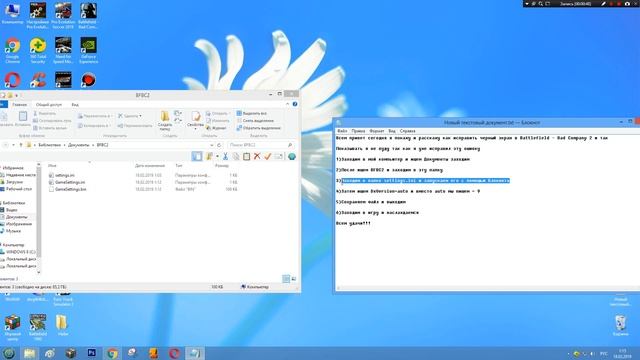Open Battlefield Bad Company desktop shortcut
Image resolution: width=640 pixels, height=360 pixels.
88,15
